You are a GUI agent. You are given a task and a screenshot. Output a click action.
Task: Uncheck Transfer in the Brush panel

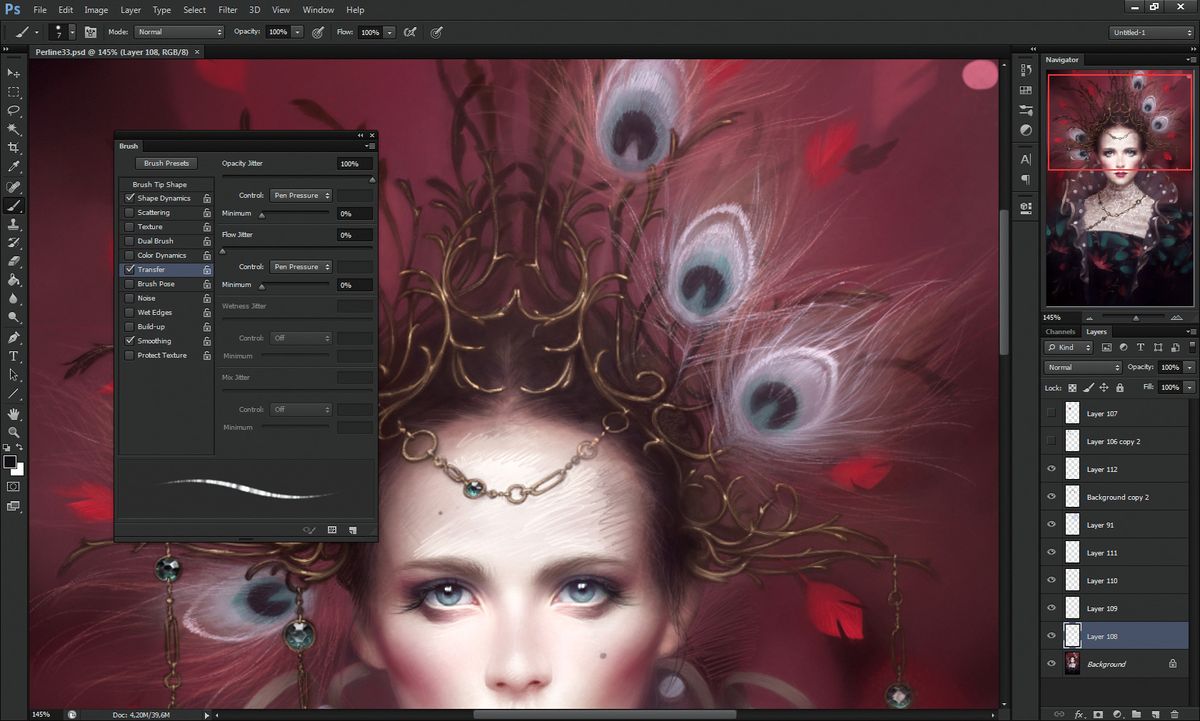pyautogui.click(x=130, y=269)
